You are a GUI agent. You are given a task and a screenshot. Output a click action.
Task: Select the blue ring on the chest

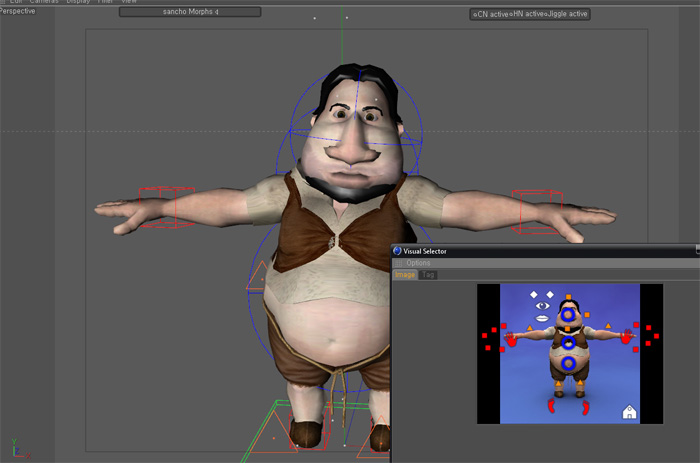[568, 343]
